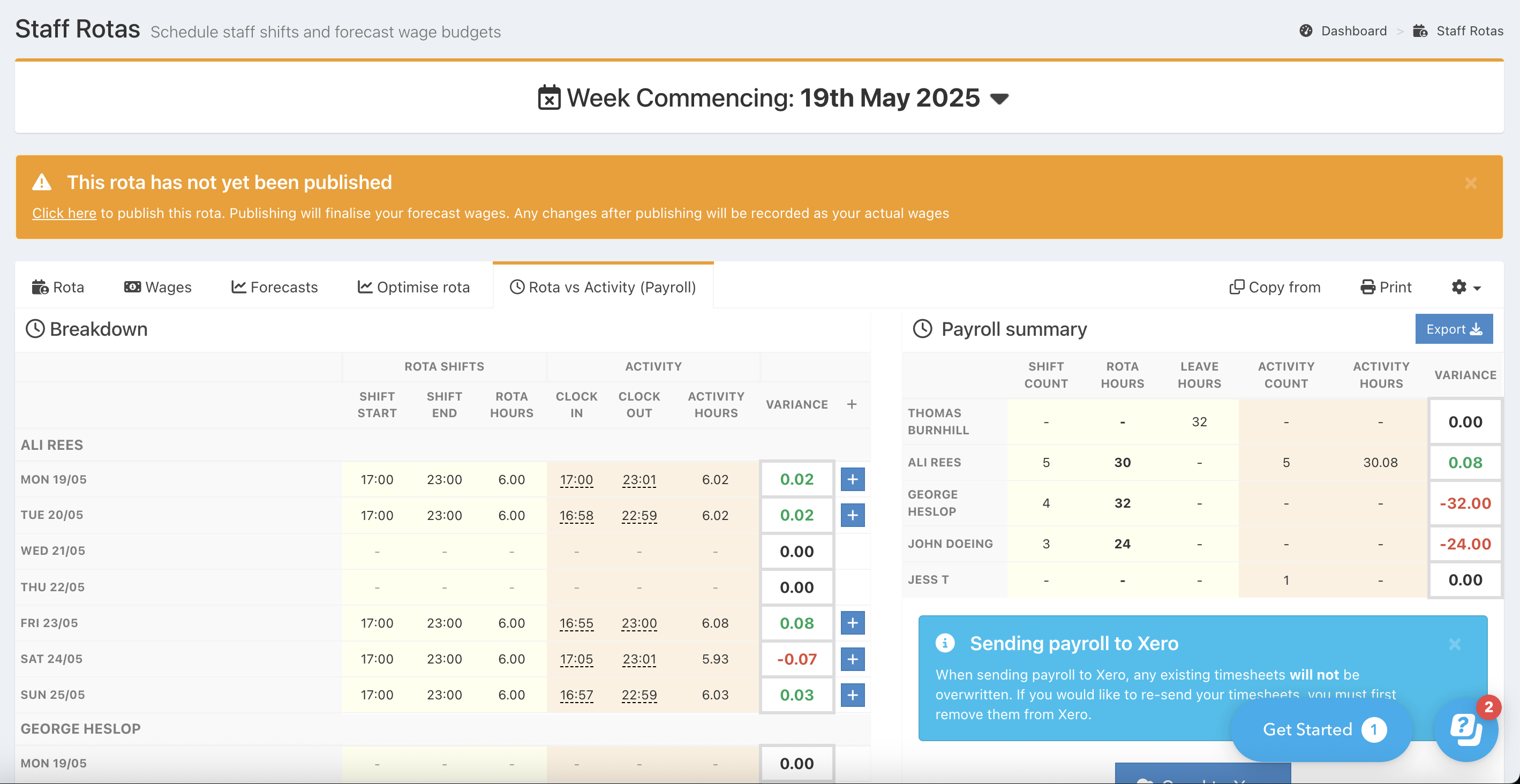The height and width of the screenshot is (784, 1520).
Task: Edit Sun 25/05 clock out time 22:59
Action: coord(639,695)
